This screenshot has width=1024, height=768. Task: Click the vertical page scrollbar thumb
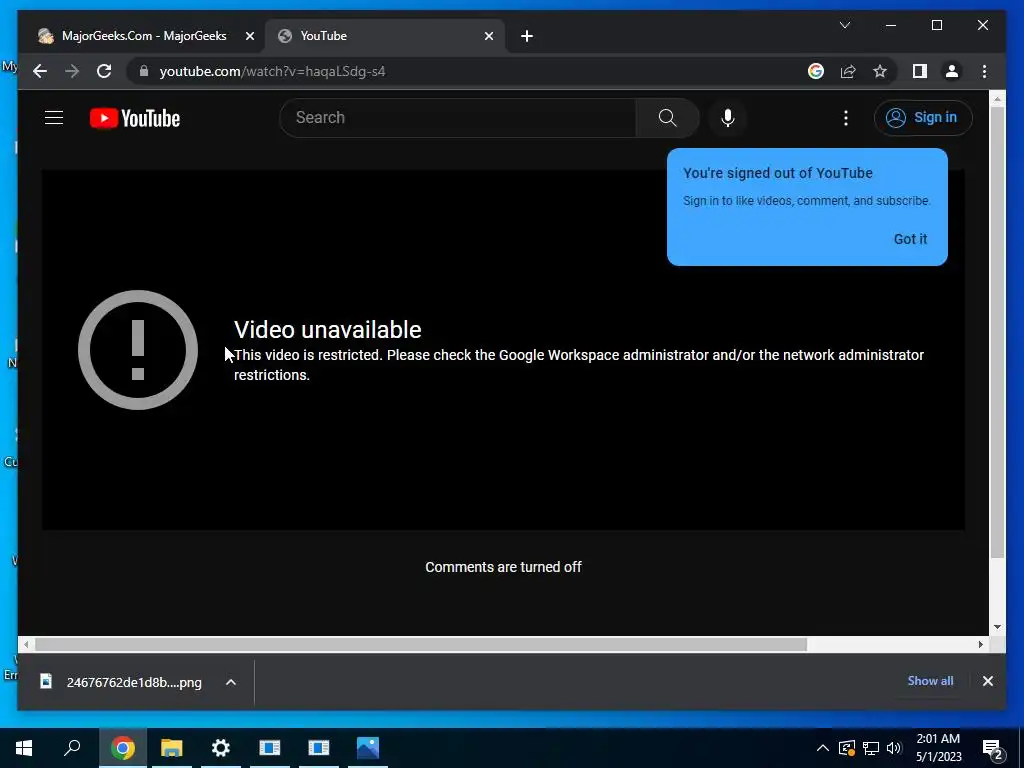[x=997, y=332]
